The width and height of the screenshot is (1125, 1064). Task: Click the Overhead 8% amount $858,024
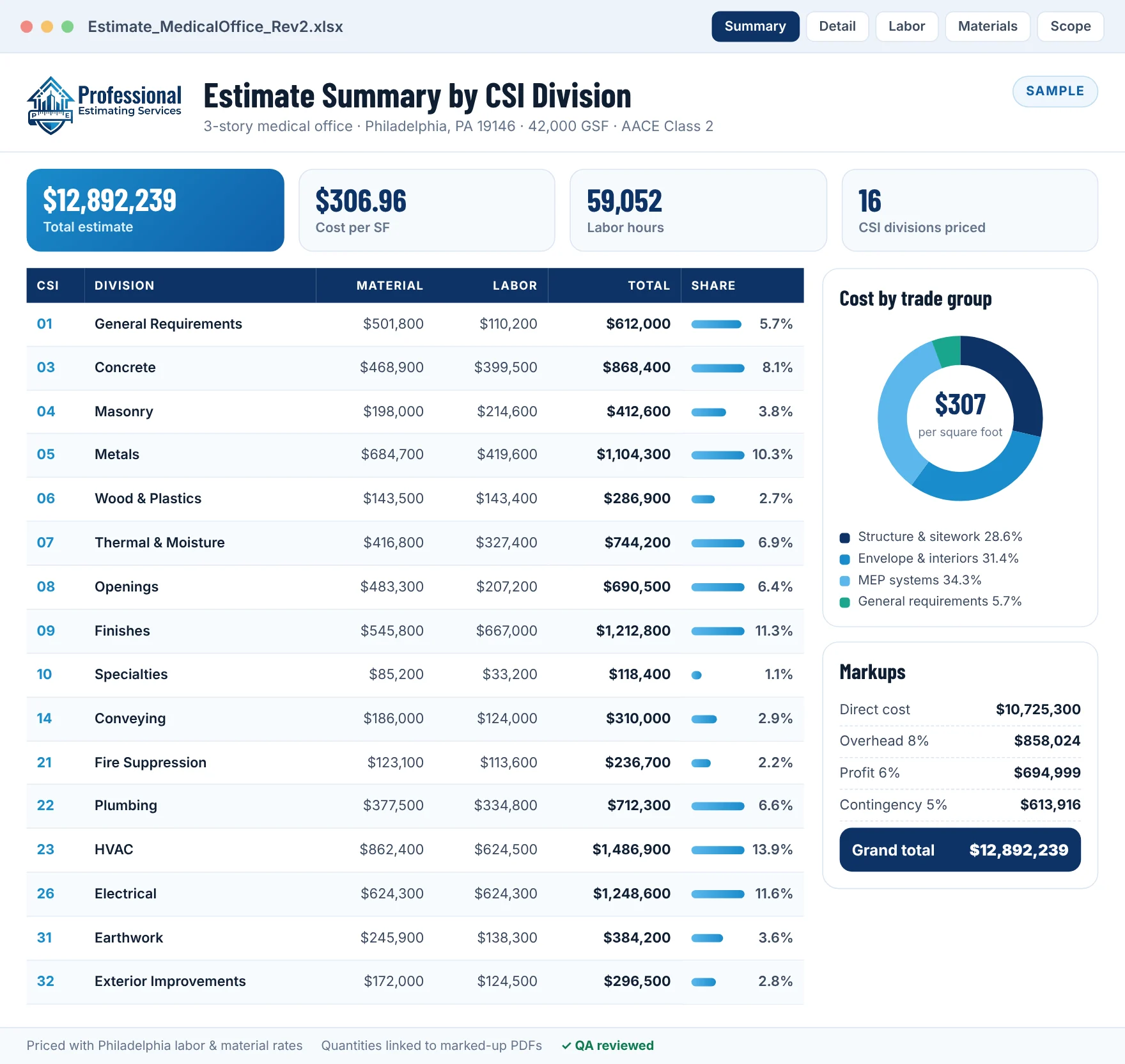point(1047,741)
